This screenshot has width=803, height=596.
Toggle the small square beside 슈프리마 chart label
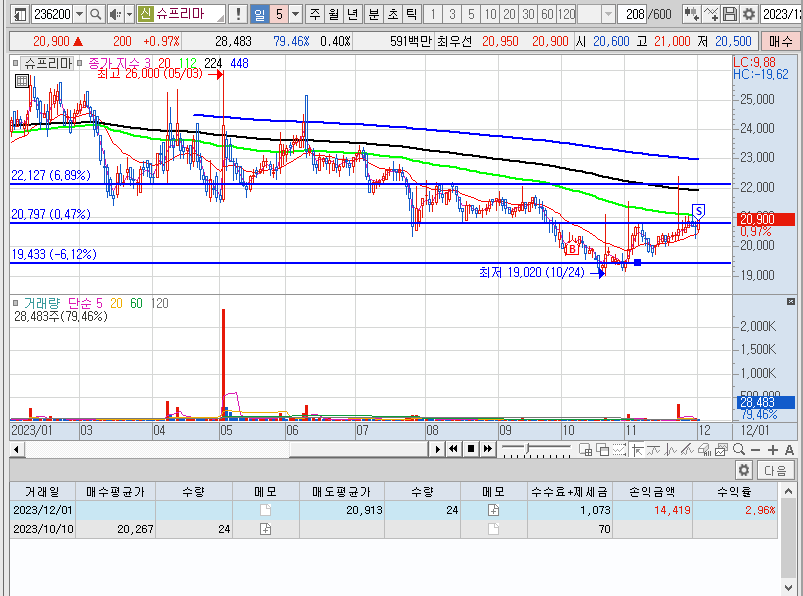coord(15,63)
